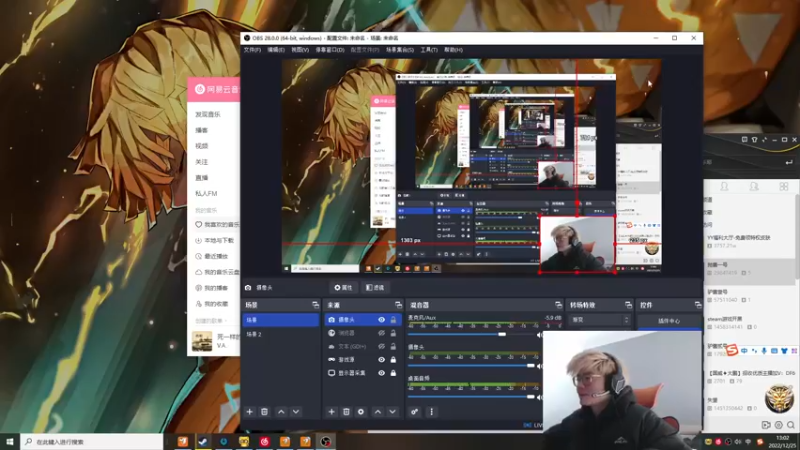800x450 pixels.
Task: Click the dock icon on 混音器 panel header
Action: tap(558, 305)
